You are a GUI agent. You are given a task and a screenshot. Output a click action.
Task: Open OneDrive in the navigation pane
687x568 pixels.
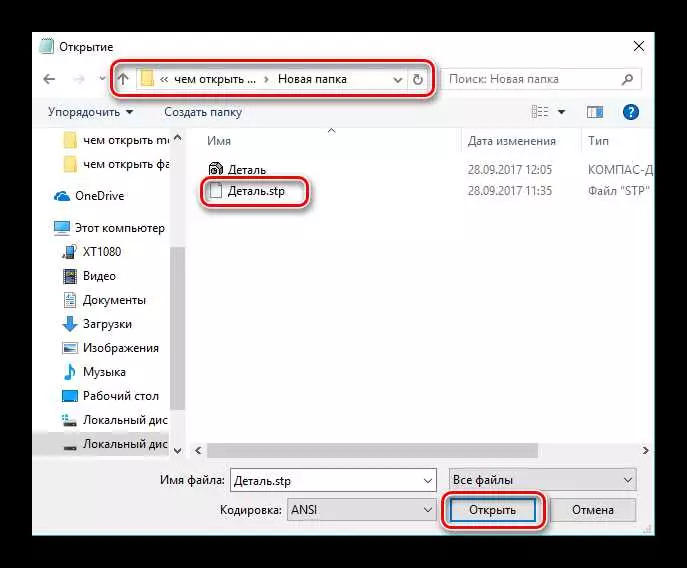tap(89, 196)
